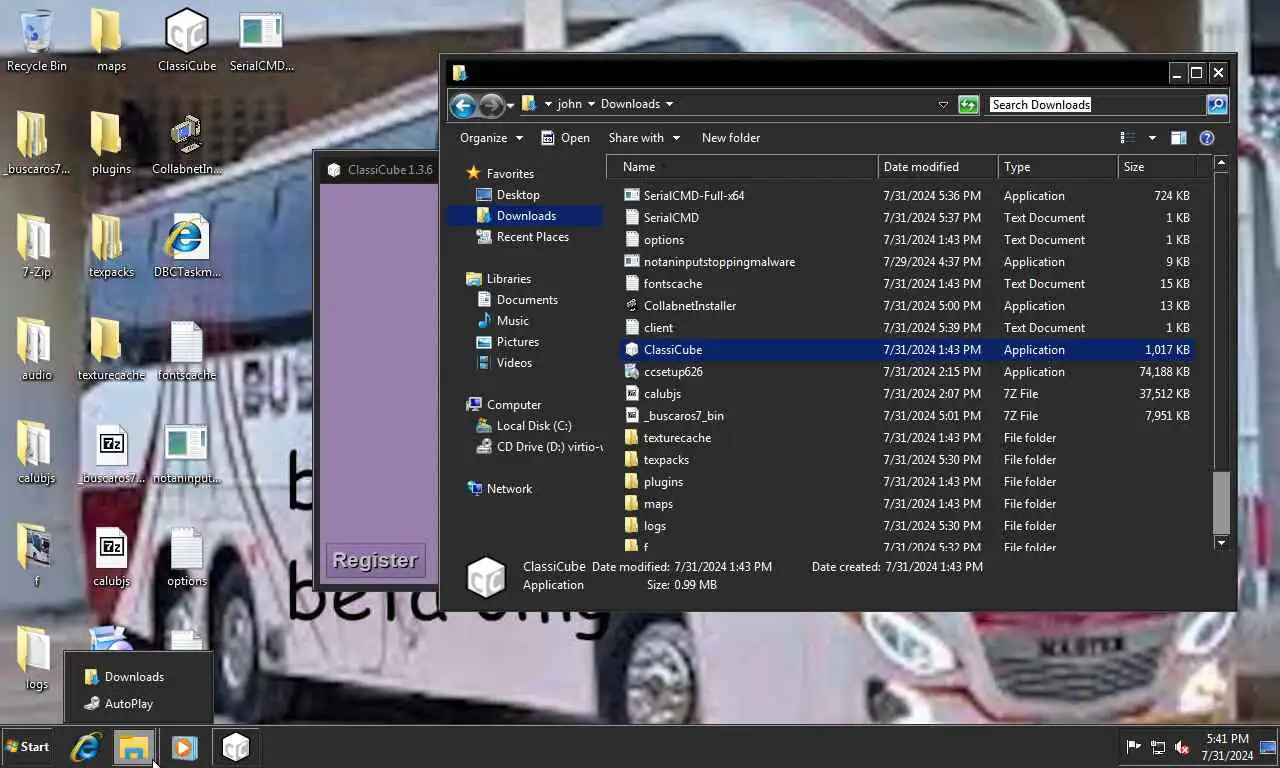
Task: Click the muted volume icon in the system tray
Action: [x=1182, y=747]
